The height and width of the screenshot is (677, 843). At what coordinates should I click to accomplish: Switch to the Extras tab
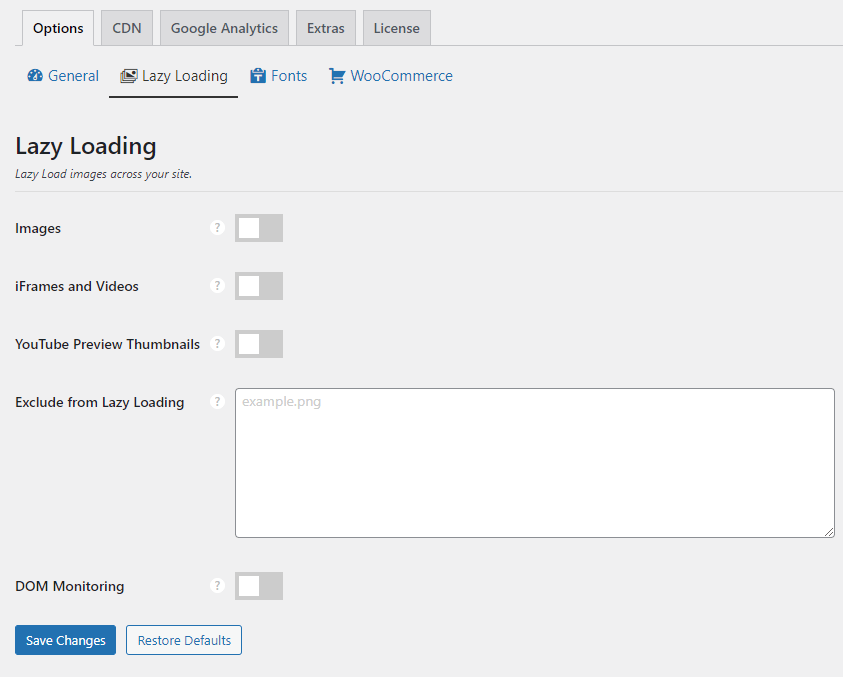[325, 28]
